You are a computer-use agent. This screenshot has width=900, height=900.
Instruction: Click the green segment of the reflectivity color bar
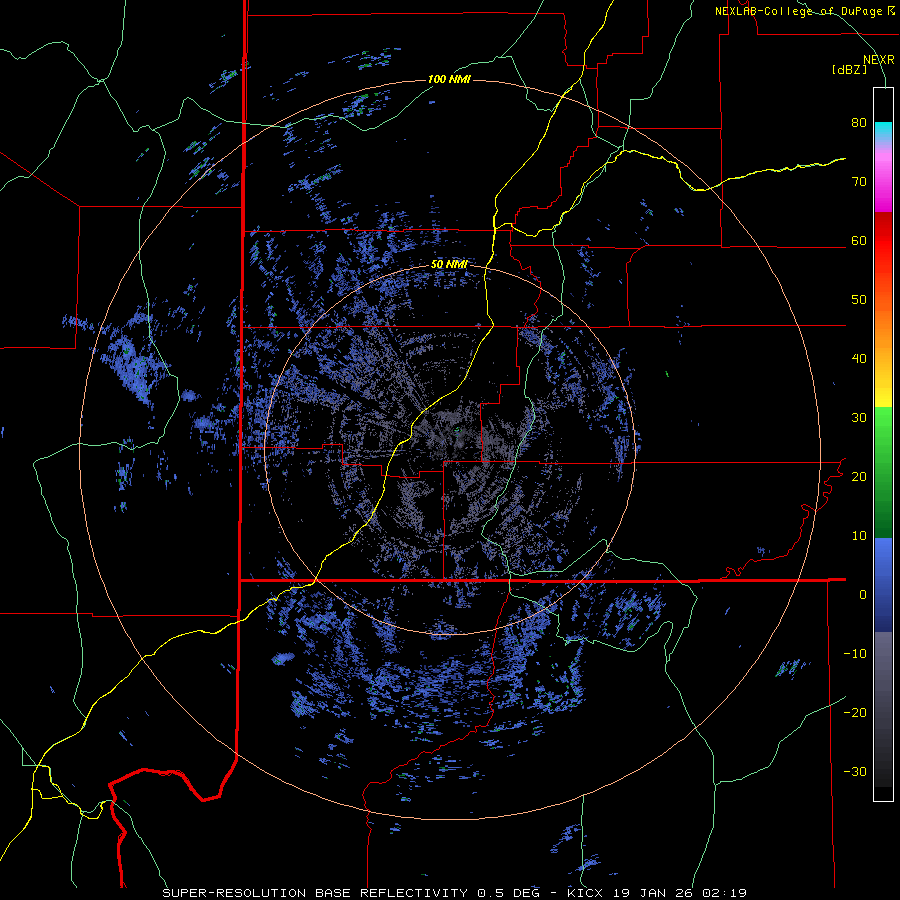tap(883, 472)
